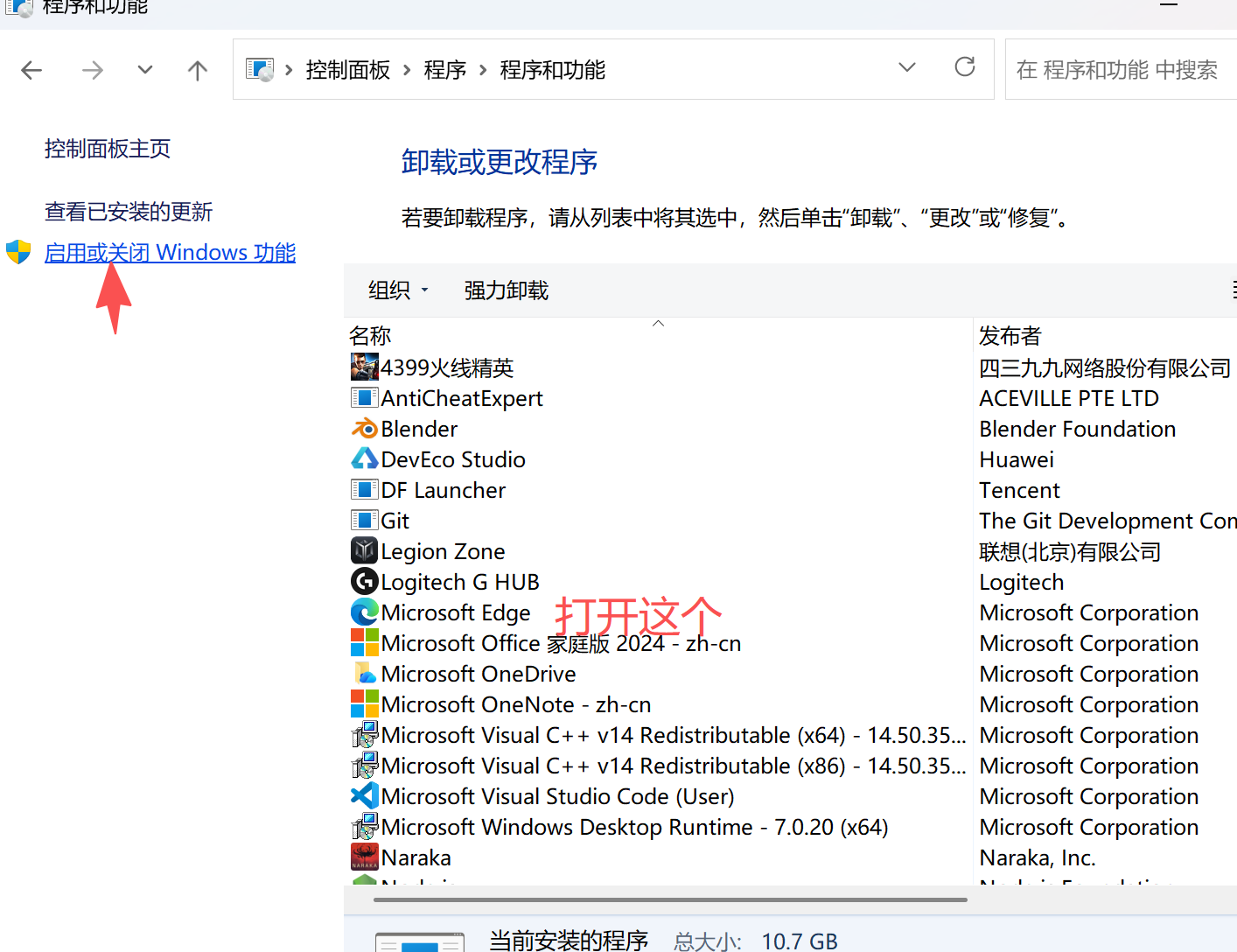This screenshot has height=952, width=1237.
Task: Open 程序 breadcrumb segment
Action: [x=445, y=70]
